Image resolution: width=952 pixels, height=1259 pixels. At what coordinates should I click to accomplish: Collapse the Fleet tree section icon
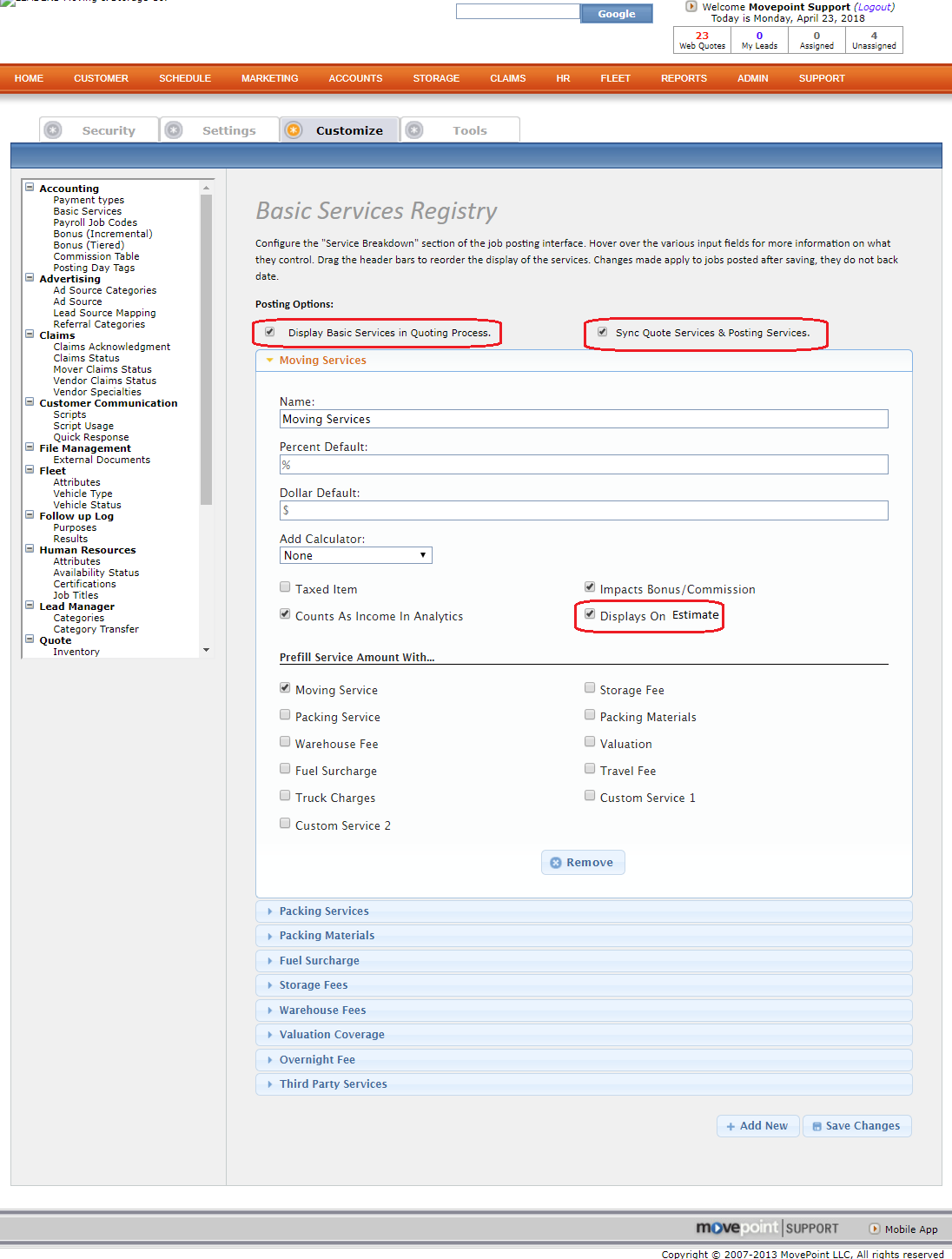(30, 470)
